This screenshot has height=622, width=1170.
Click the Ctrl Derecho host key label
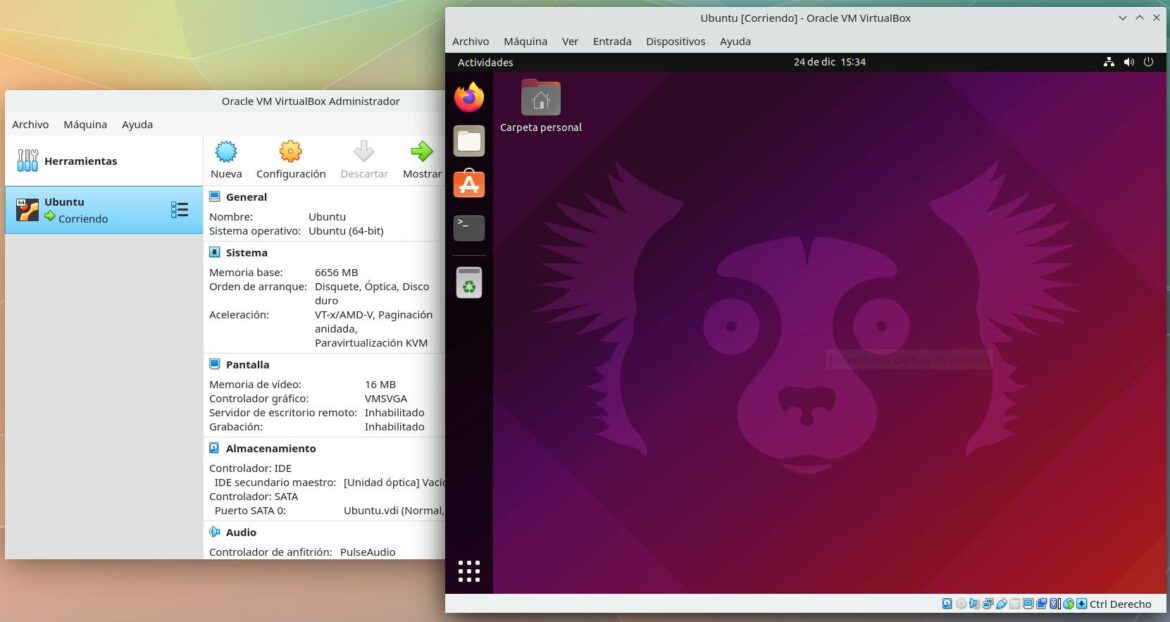(1120, 604)
